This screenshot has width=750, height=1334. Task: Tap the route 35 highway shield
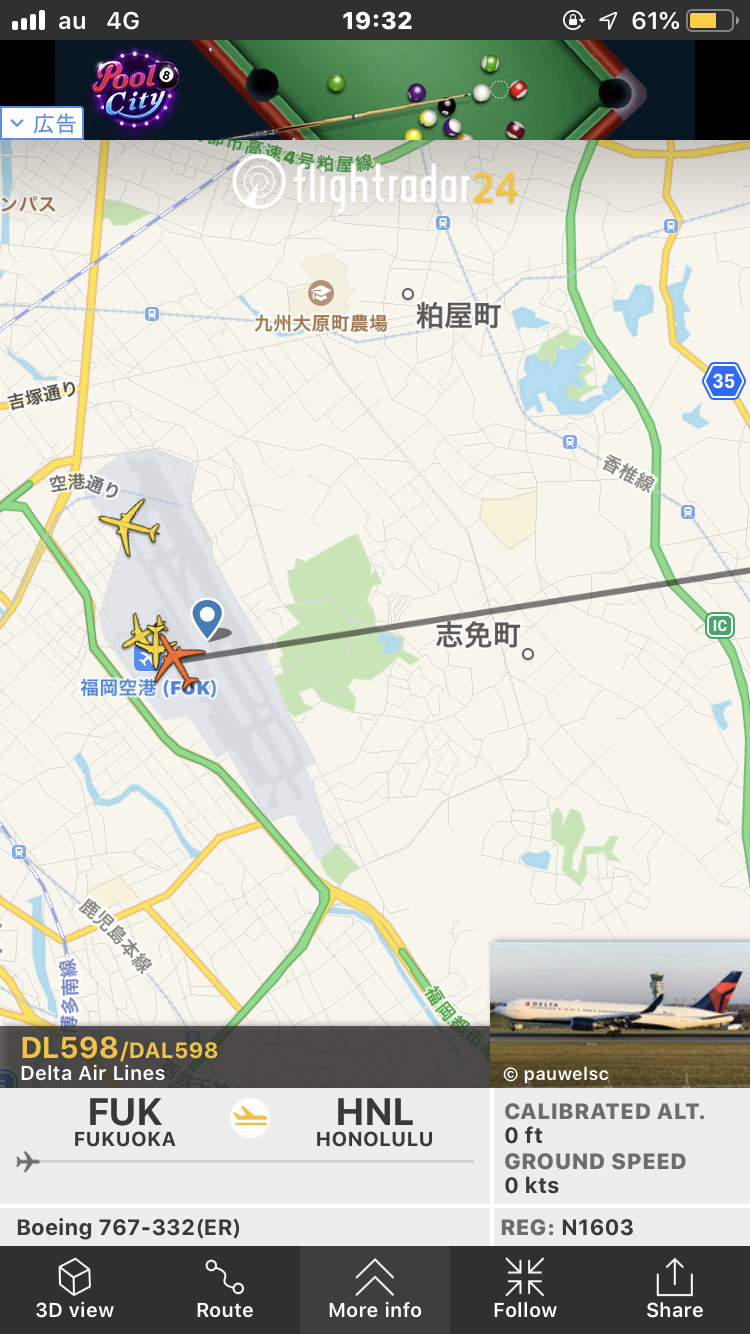tap(723, 381)
